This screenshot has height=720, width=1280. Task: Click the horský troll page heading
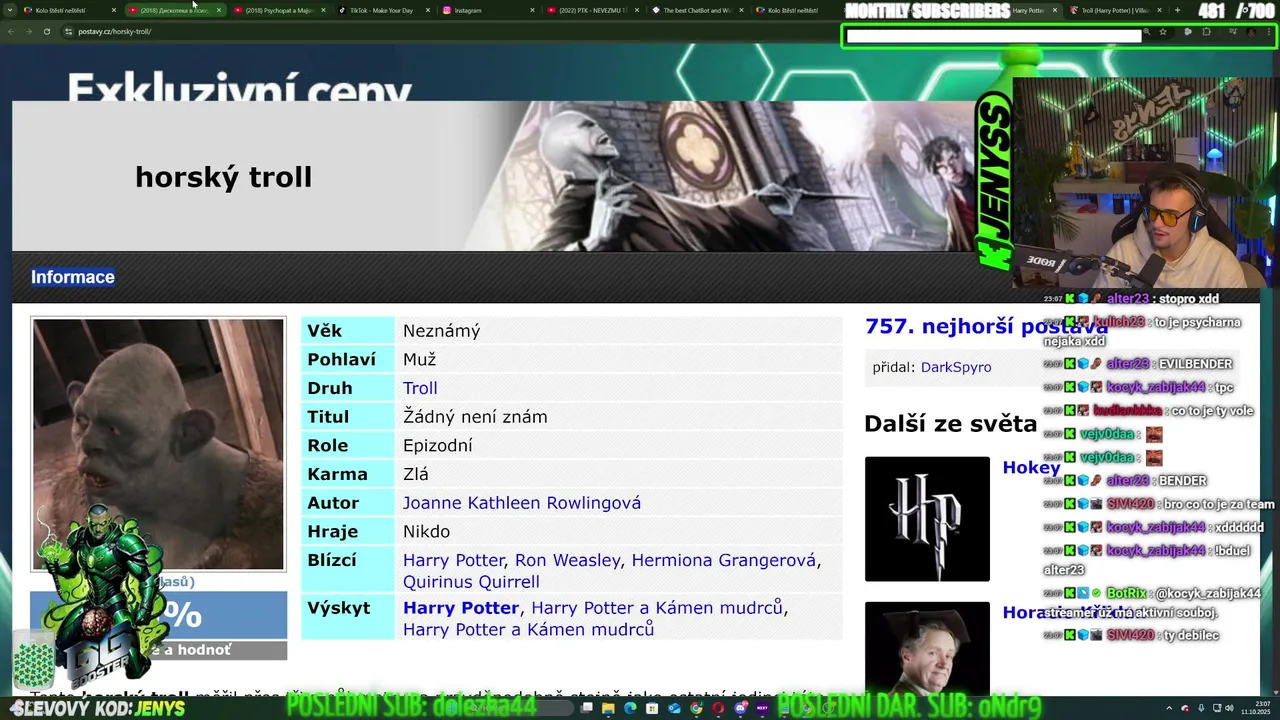(x=224, y=177)
